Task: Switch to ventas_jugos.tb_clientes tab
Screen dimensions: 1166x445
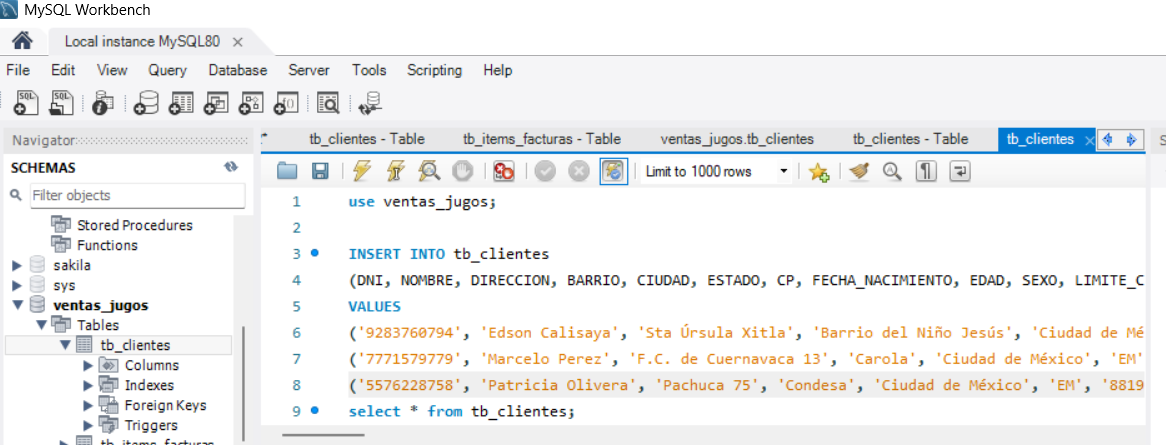Action: click(x=737, y=139)
